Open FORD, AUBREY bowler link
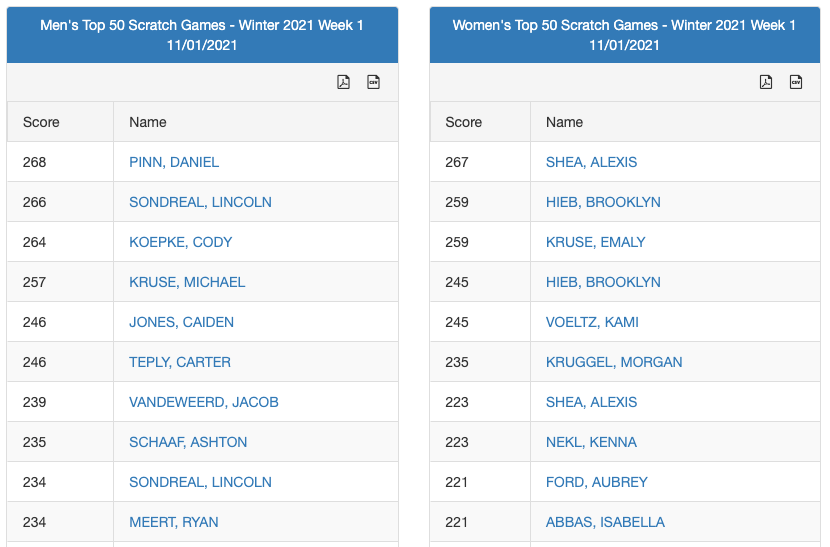This screenshot has height=547, width=830. pos(596,482)
